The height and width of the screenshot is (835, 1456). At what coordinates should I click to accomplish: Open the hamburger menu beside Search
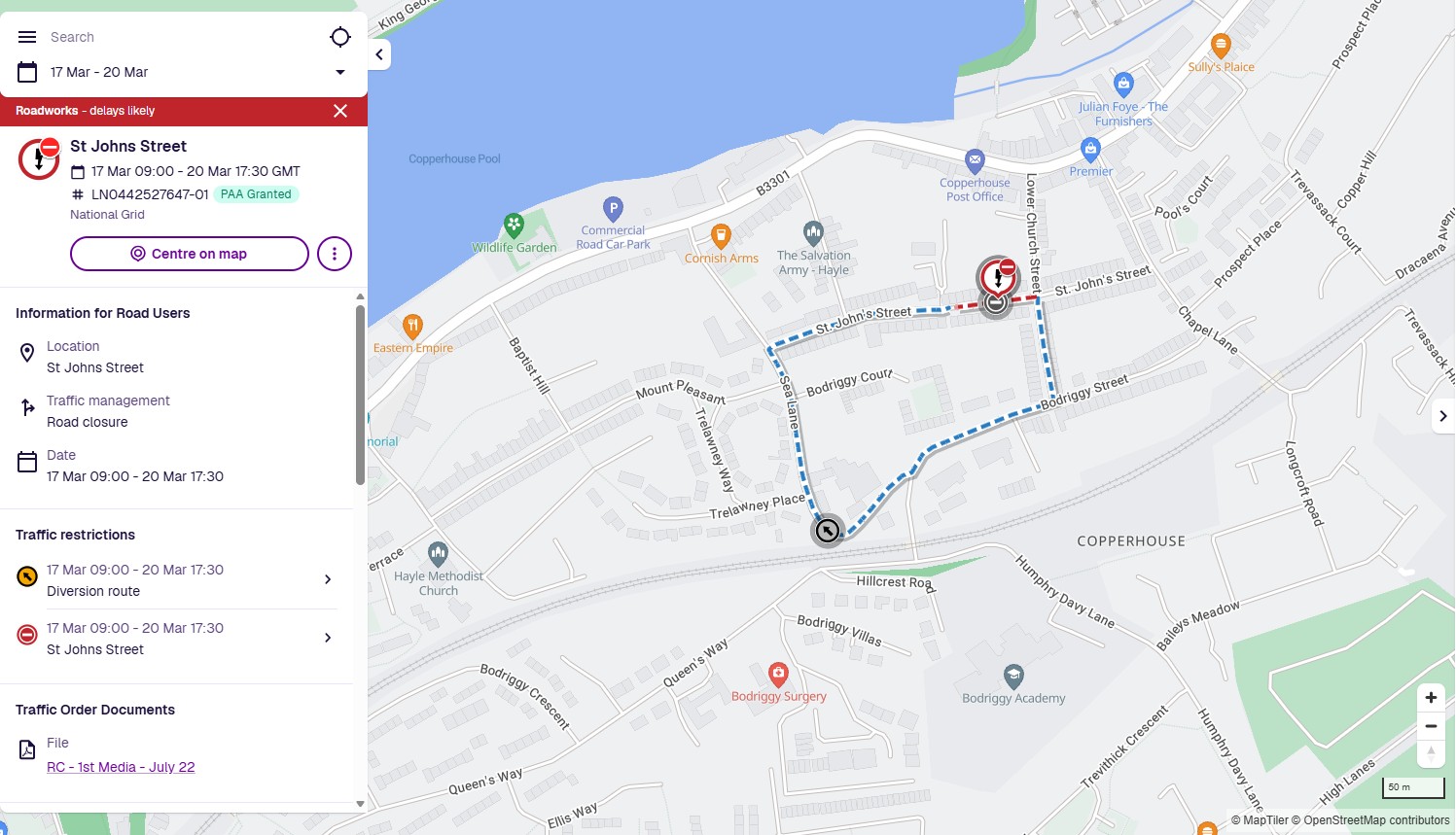click(27, 37)
